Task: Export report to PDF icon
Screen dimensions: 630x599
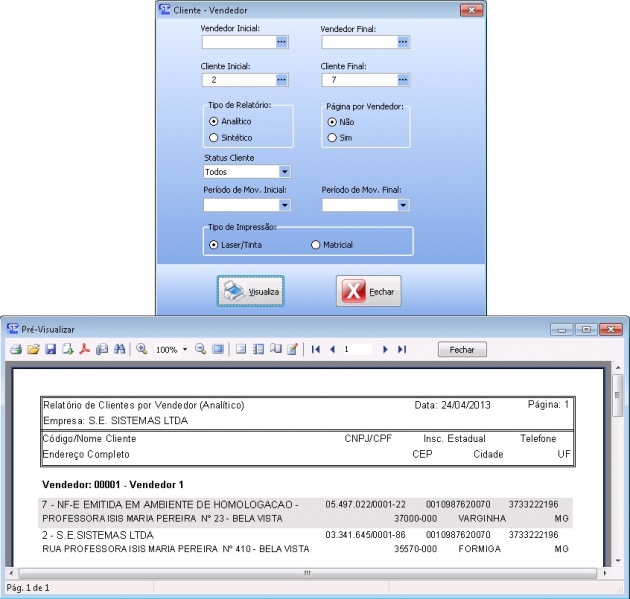Action: point(85,349)
